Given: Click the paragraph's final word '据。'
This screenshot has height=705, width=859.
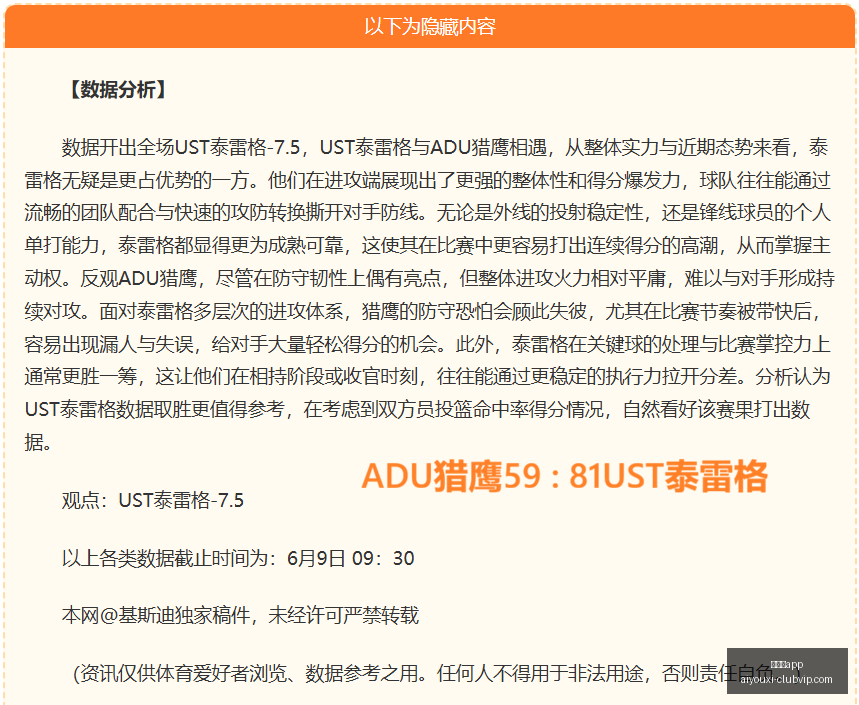Looking at the screenshot, I should pyautogui.click(x=38, y=443).
